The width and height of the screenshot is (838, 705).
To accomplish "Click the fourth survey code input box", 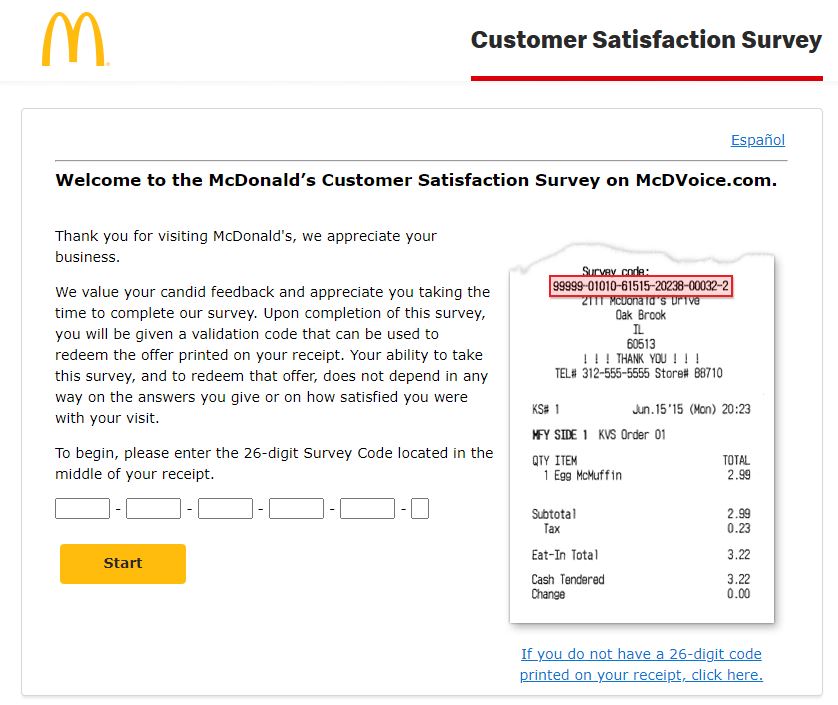I will pyautogui.click(x=296, y=508).
